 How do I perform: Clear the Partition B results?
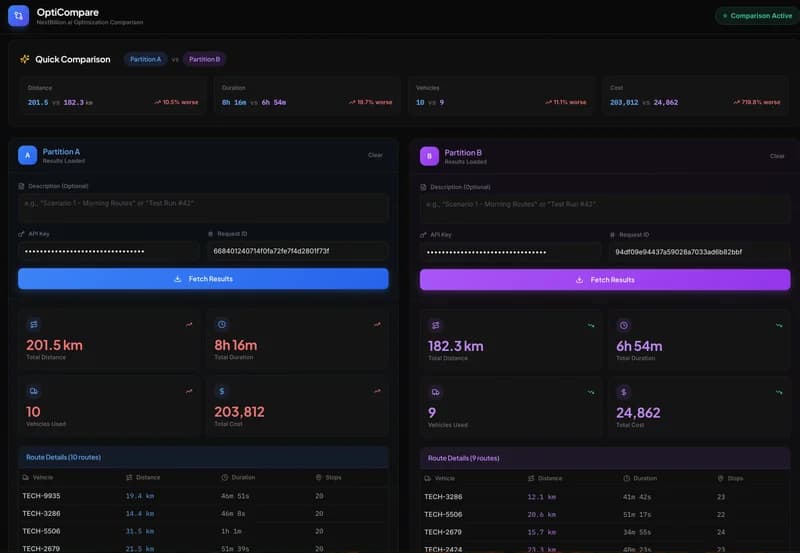coord(777,155)
